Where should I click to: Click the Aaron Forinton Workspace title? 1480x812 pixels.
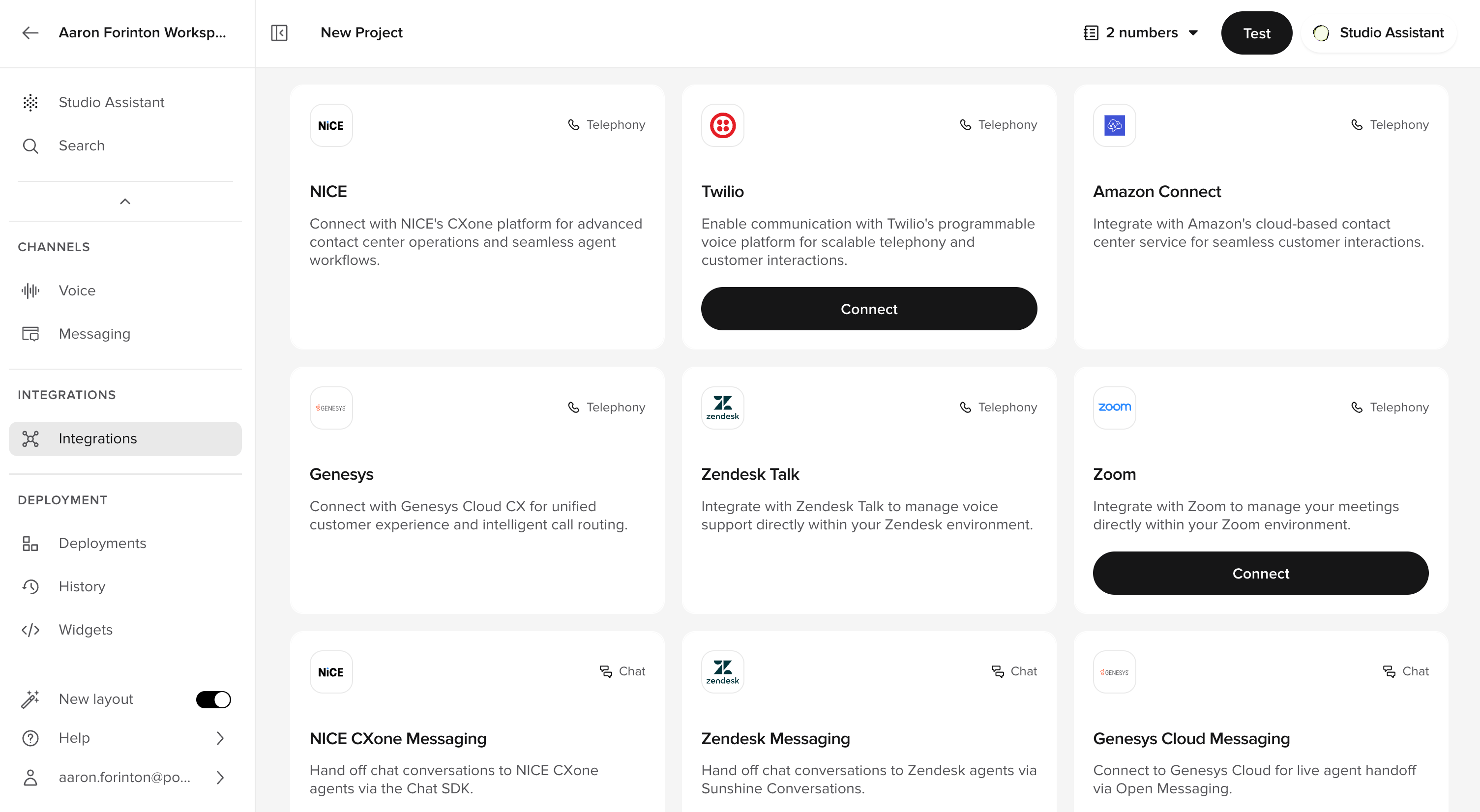click(x=143, y=33)
